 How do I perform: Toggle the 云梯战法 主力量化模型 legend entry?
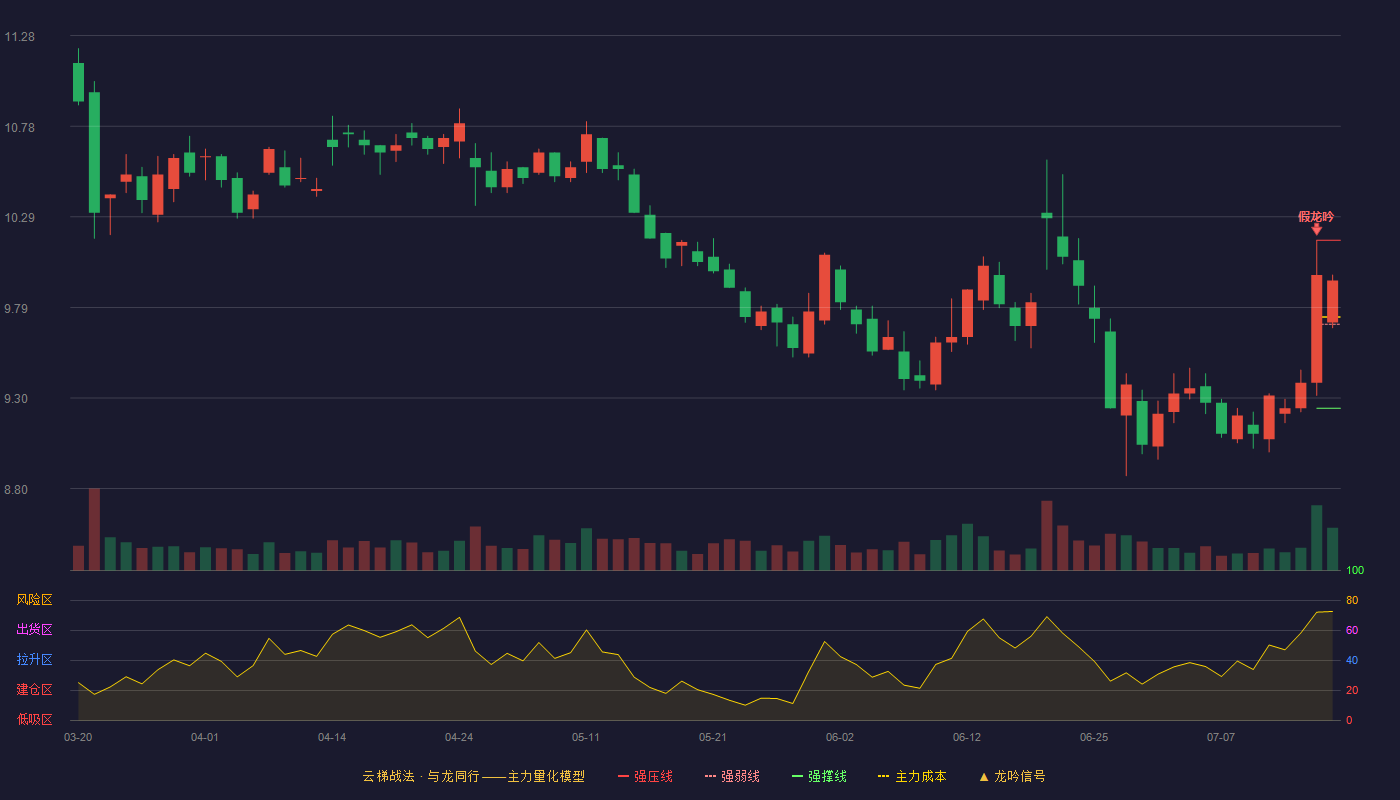(x=473, y=776)
